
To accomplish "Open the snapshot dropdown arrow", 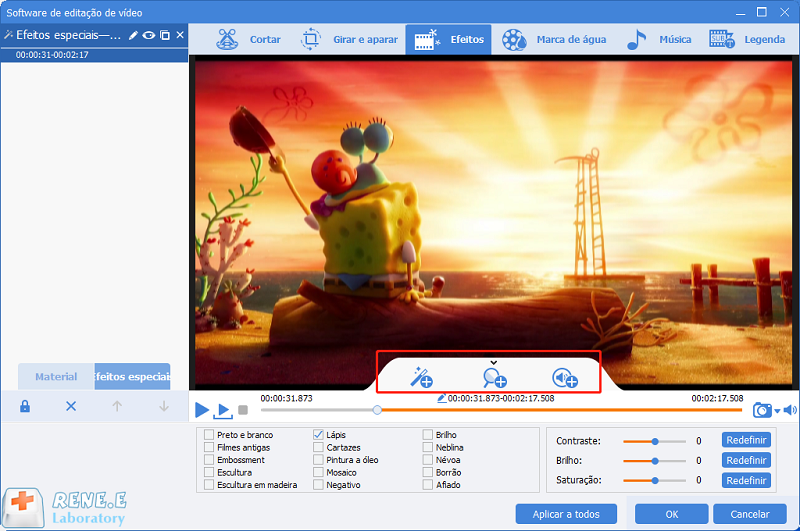I will coord(777,411).
